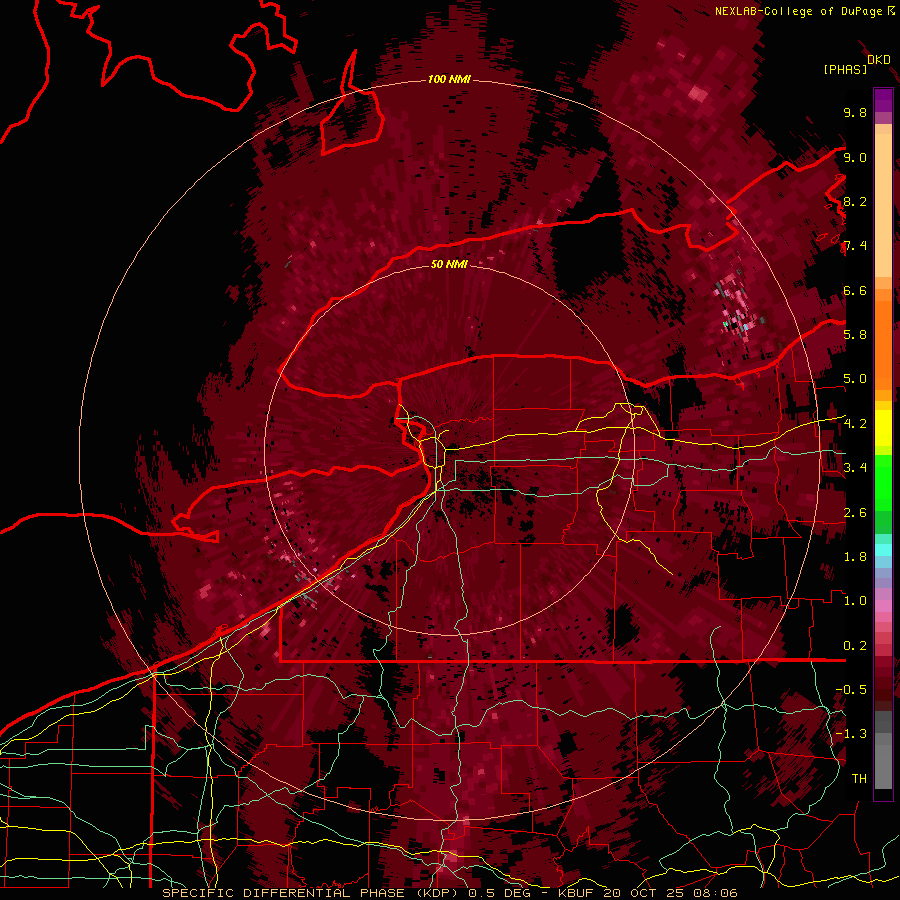Click the 7.4 legend value

point(855,246)
